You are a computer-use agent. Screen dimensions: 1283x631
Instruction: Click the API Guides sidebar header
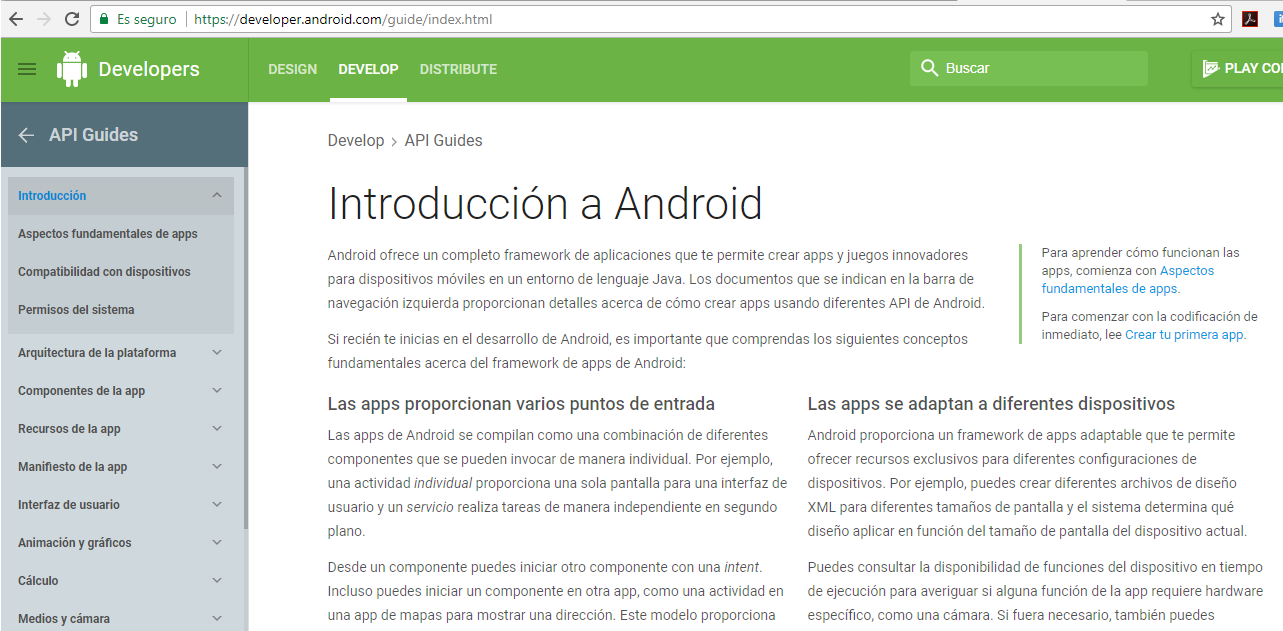(x=93, y=135)
